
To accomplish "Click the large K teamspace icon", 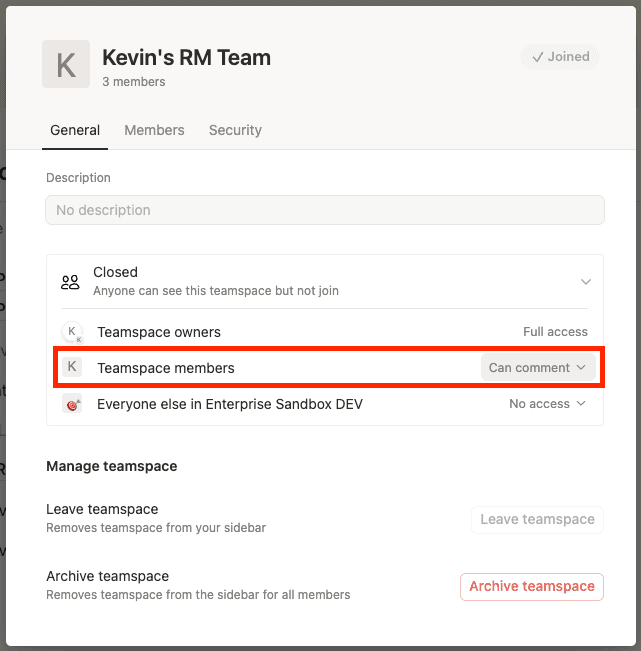I will (x=66, y=65).
